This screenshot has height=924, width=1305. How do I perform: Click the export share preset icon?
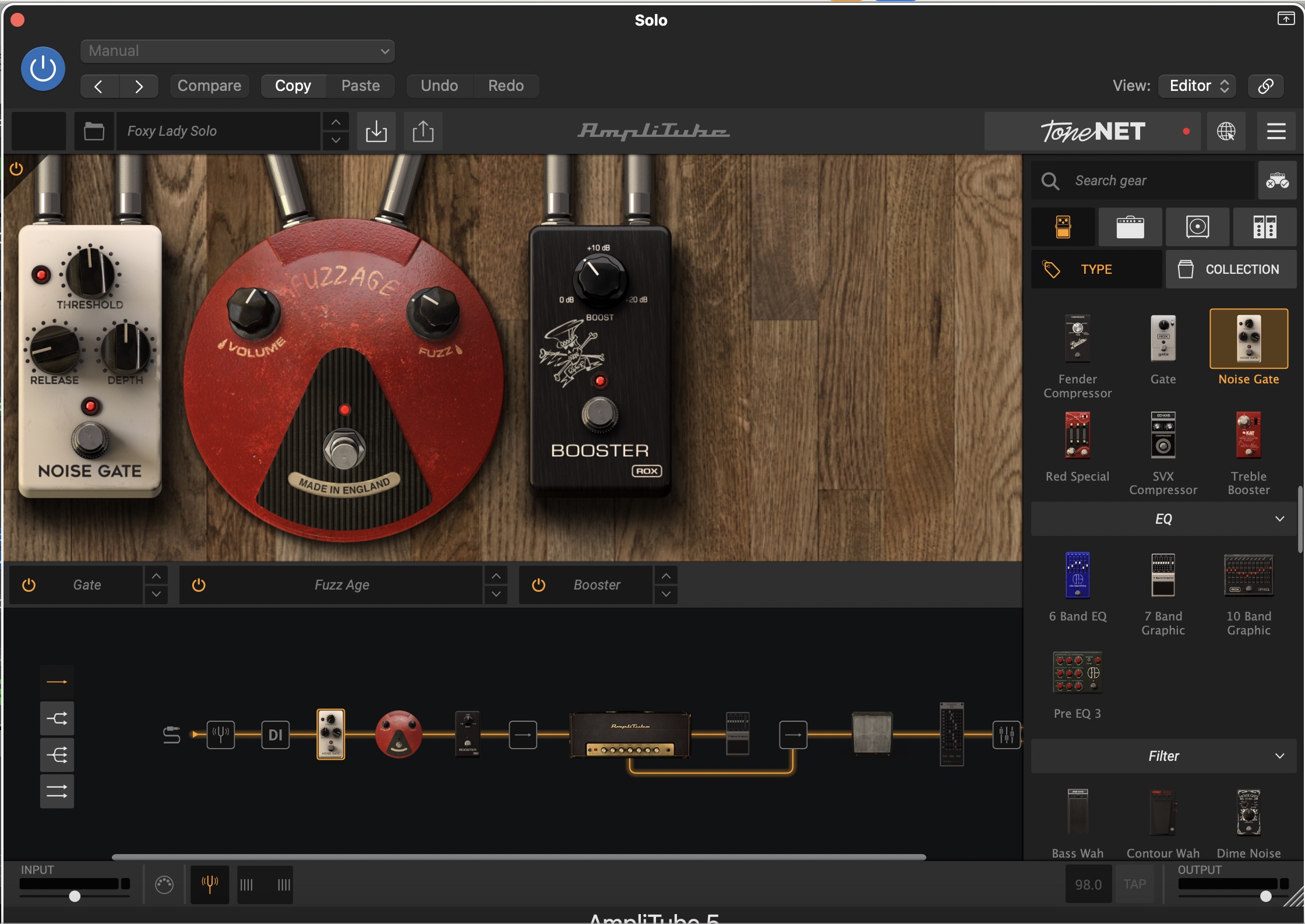(x=423, y=132)
